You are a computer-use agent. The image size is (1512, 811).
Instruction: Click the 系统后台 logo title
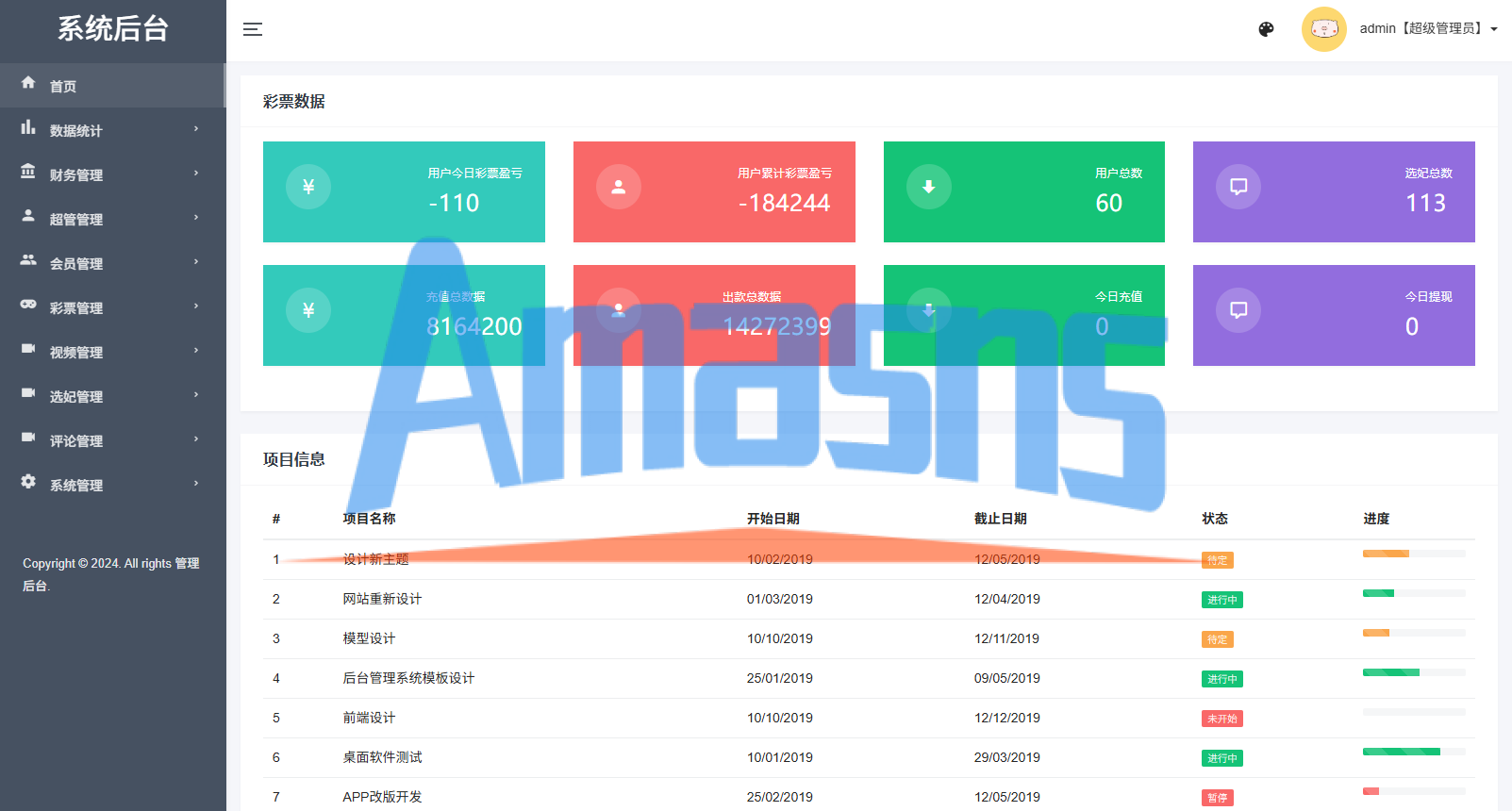(x=112, y=28)
